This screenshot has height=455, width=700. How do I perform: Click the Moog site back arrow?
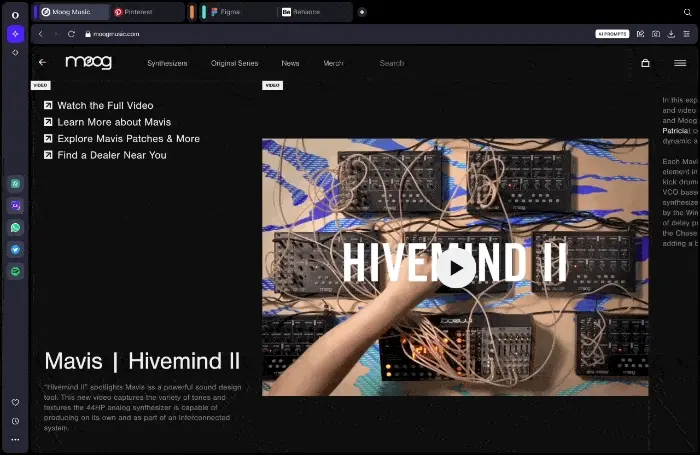(42, 63)
